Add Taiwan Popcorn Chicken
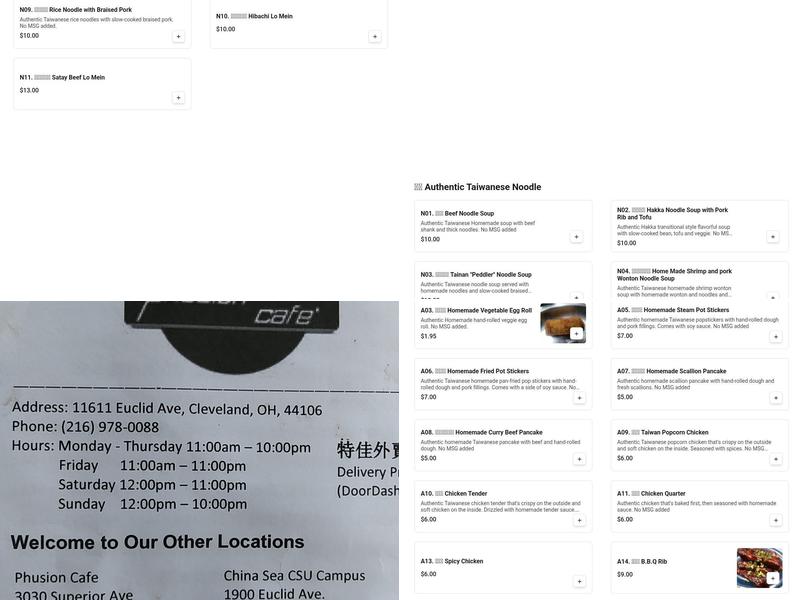The width and height of the screenshot is (800, 600). pos(772,457)
